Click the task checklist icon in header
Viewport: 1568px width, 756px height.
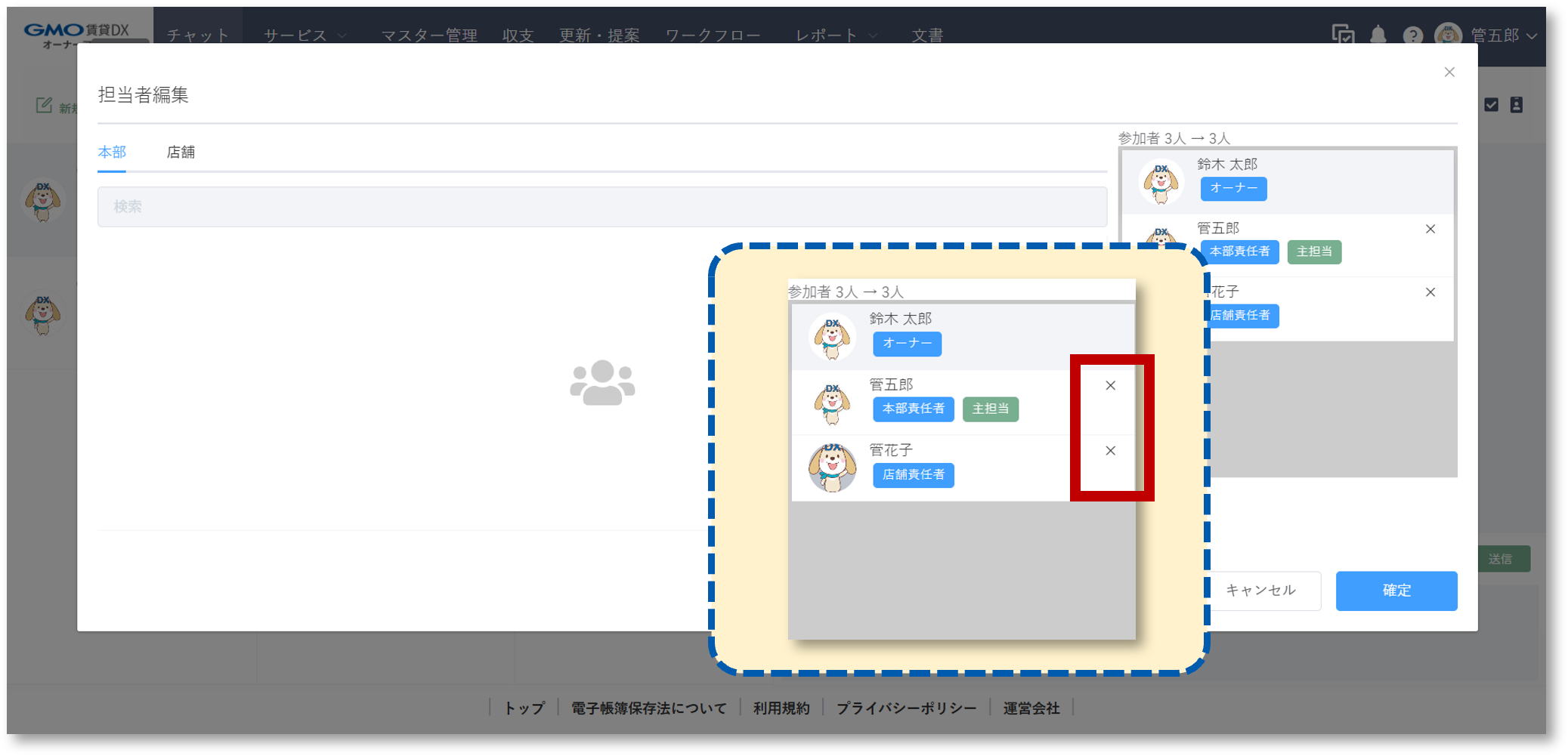1342,35
